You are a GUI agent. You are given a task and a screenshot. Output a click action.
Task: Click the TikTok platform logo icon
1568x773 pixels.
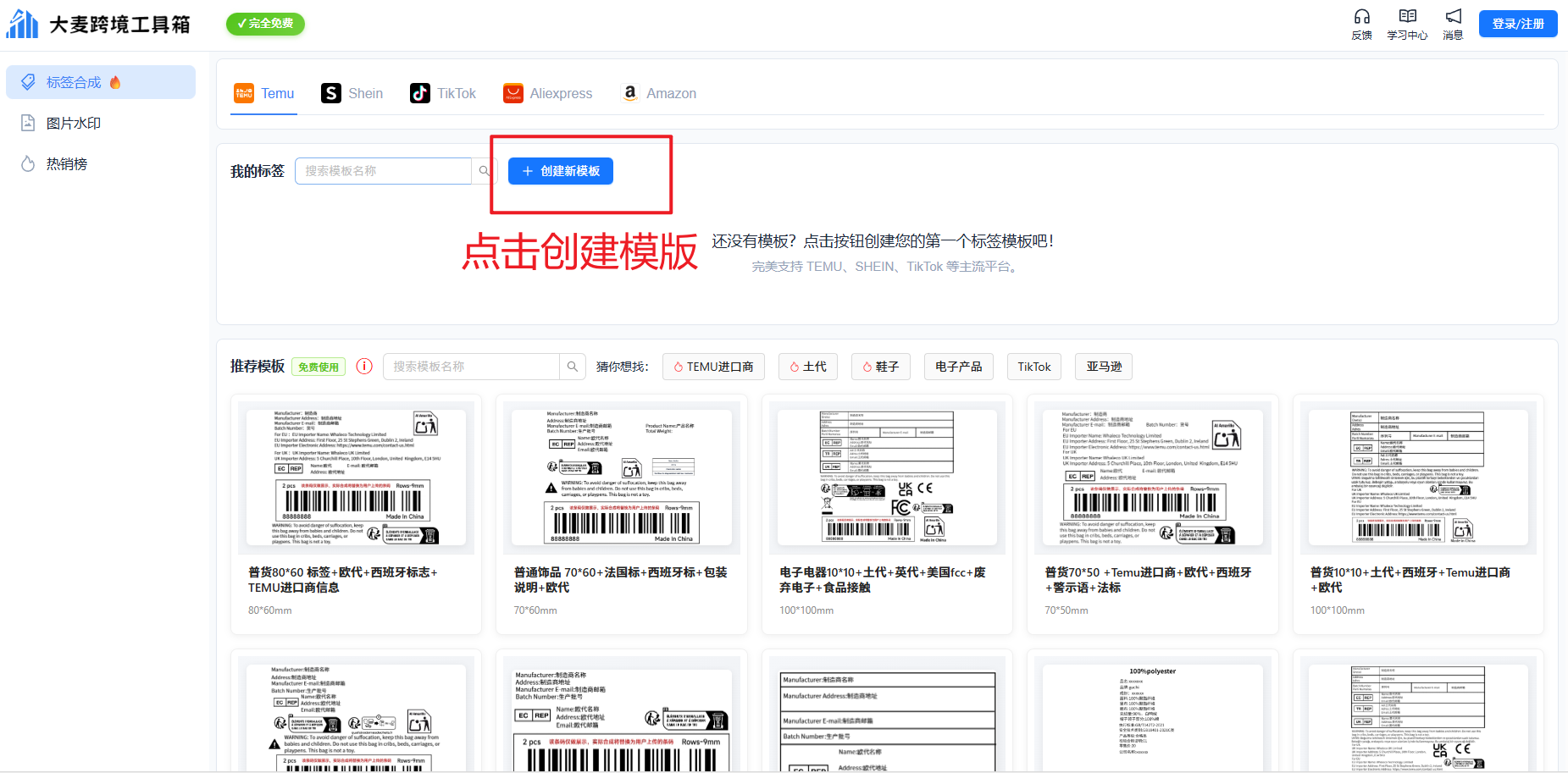point(420,93)
